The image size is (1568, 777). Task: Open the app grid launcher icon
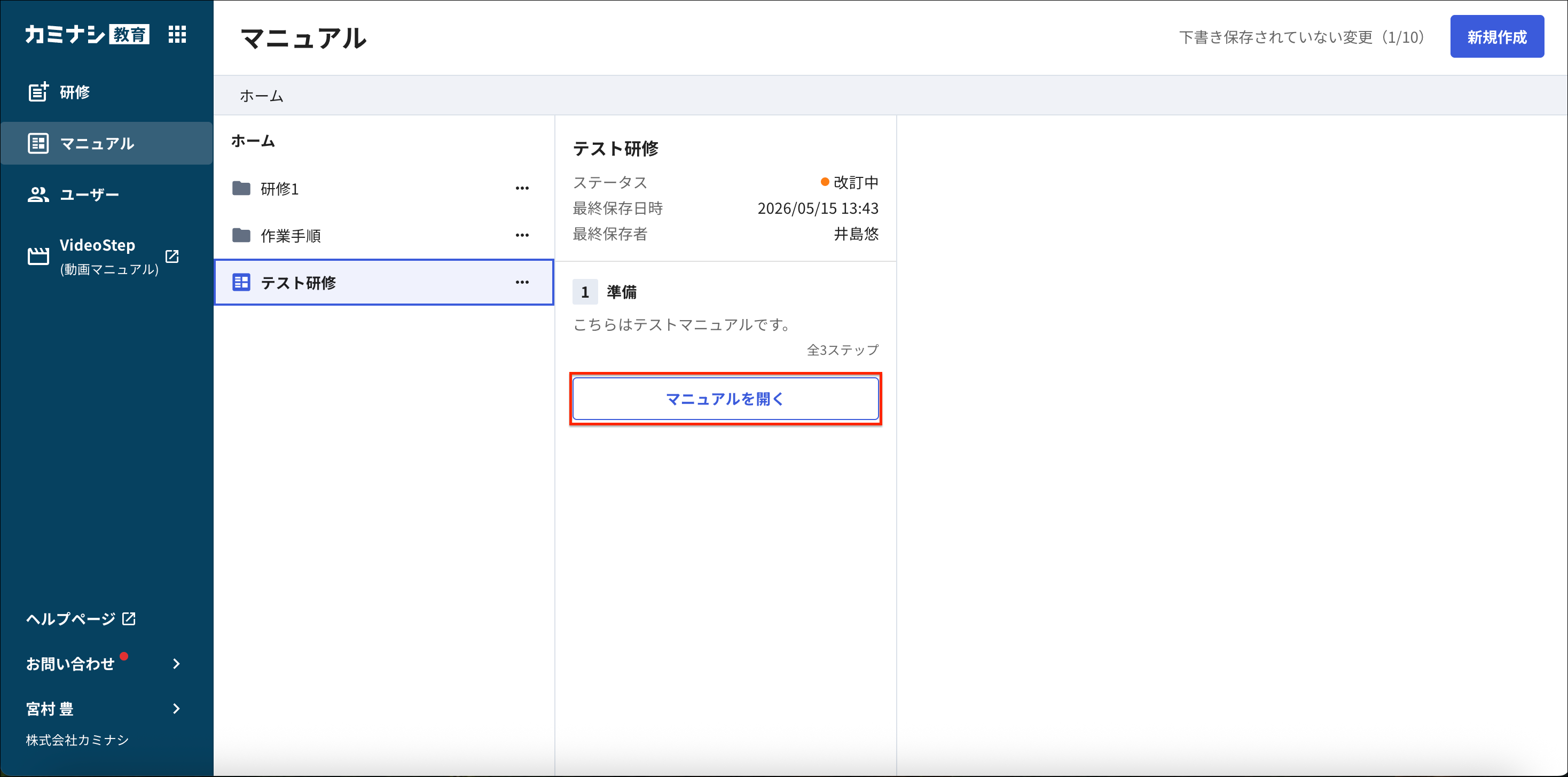pos(177,34)
